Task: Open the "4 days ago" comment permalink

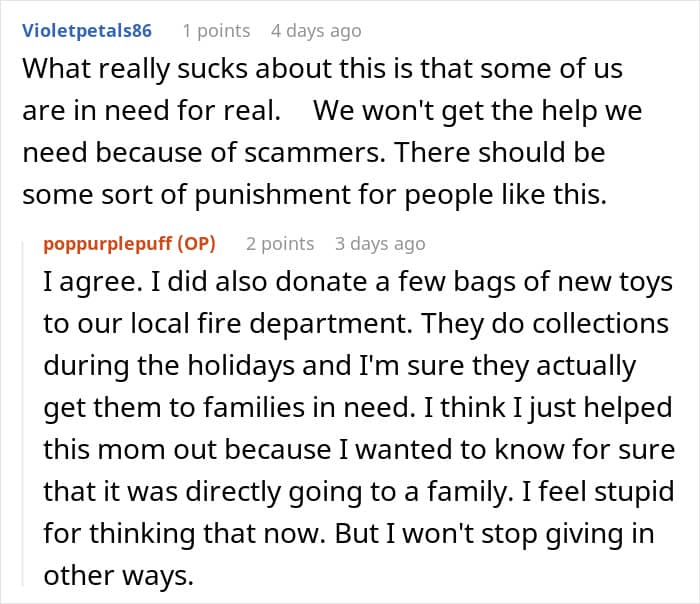Action: (316, 31)
